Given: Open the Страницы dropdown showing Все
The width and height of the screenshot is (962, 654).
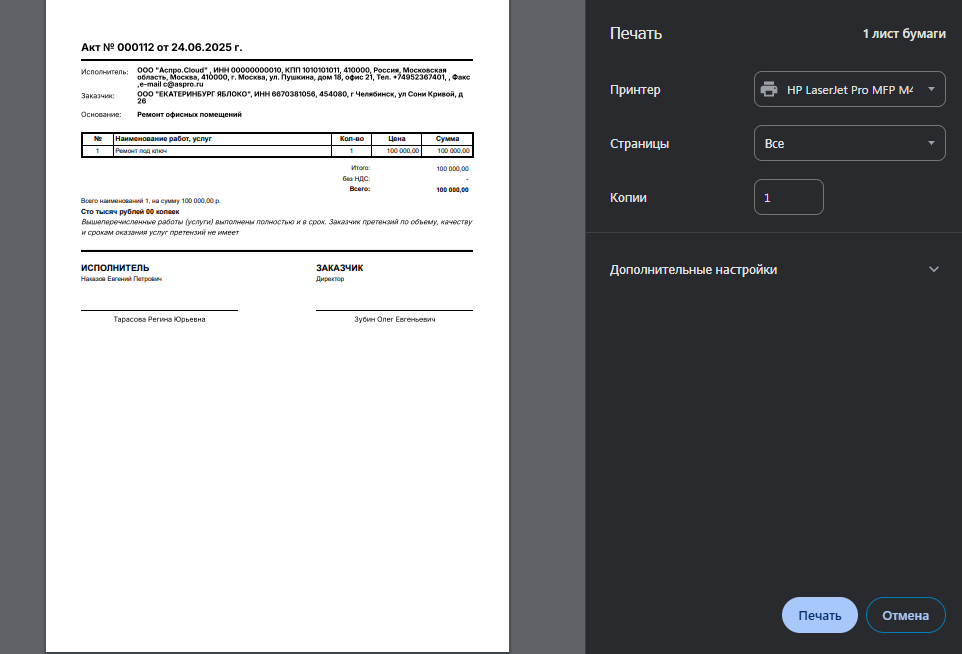Looking at the screenshot, I should point(848,143).
